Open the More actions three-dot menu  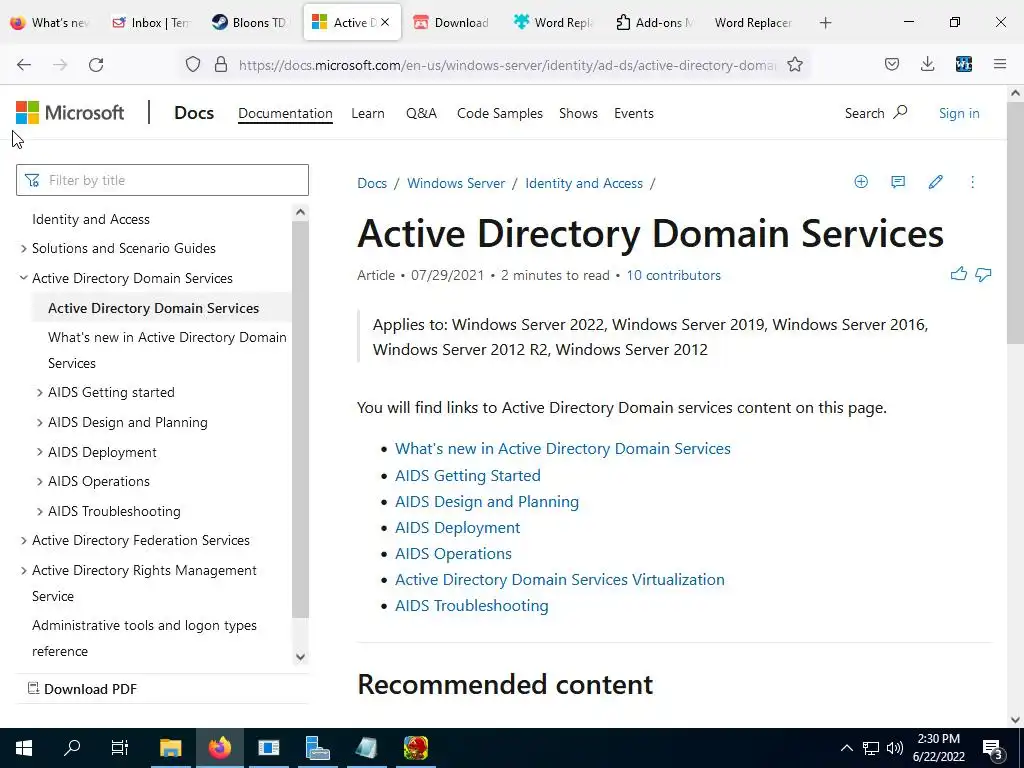pyautogui.click(x=972, y=182)
